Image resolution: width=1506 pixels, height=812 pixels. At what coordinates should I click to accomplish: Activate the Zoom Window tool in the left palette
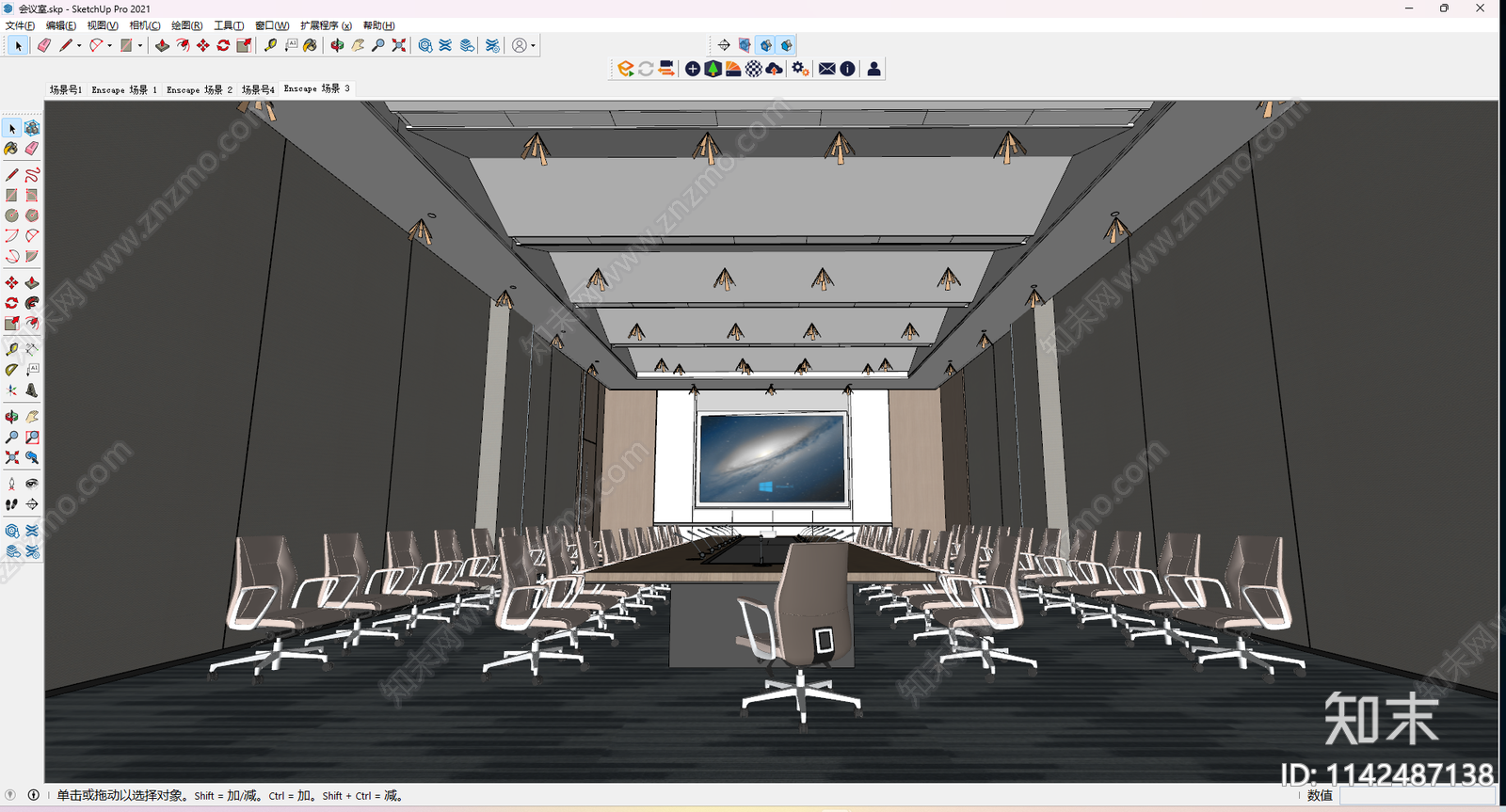coord(32,438)
